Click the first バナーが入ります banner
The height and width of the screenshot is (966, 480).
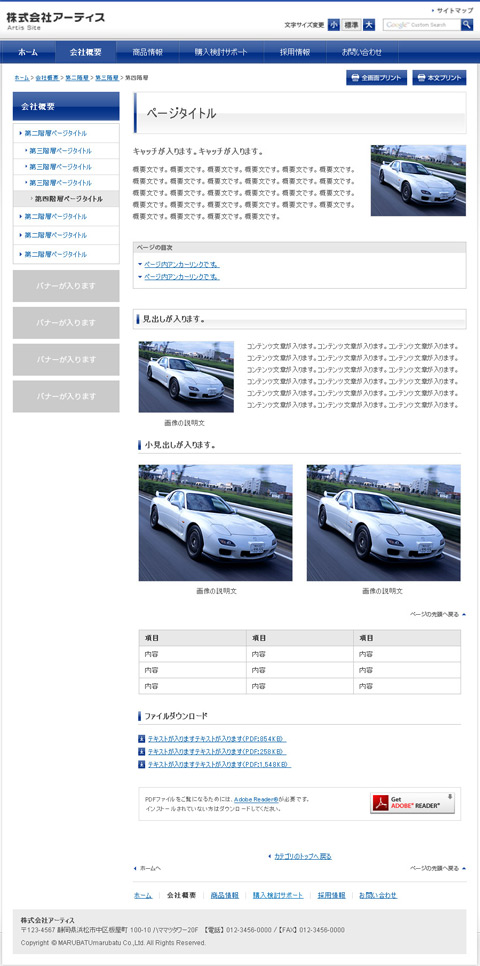pos(66,286)
